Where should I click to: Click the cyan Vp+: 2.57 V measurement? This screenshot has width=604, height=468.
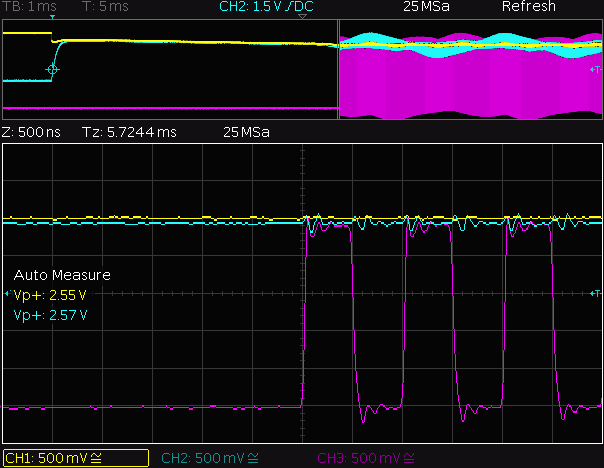pyautogui.click(x=50, y=315)
